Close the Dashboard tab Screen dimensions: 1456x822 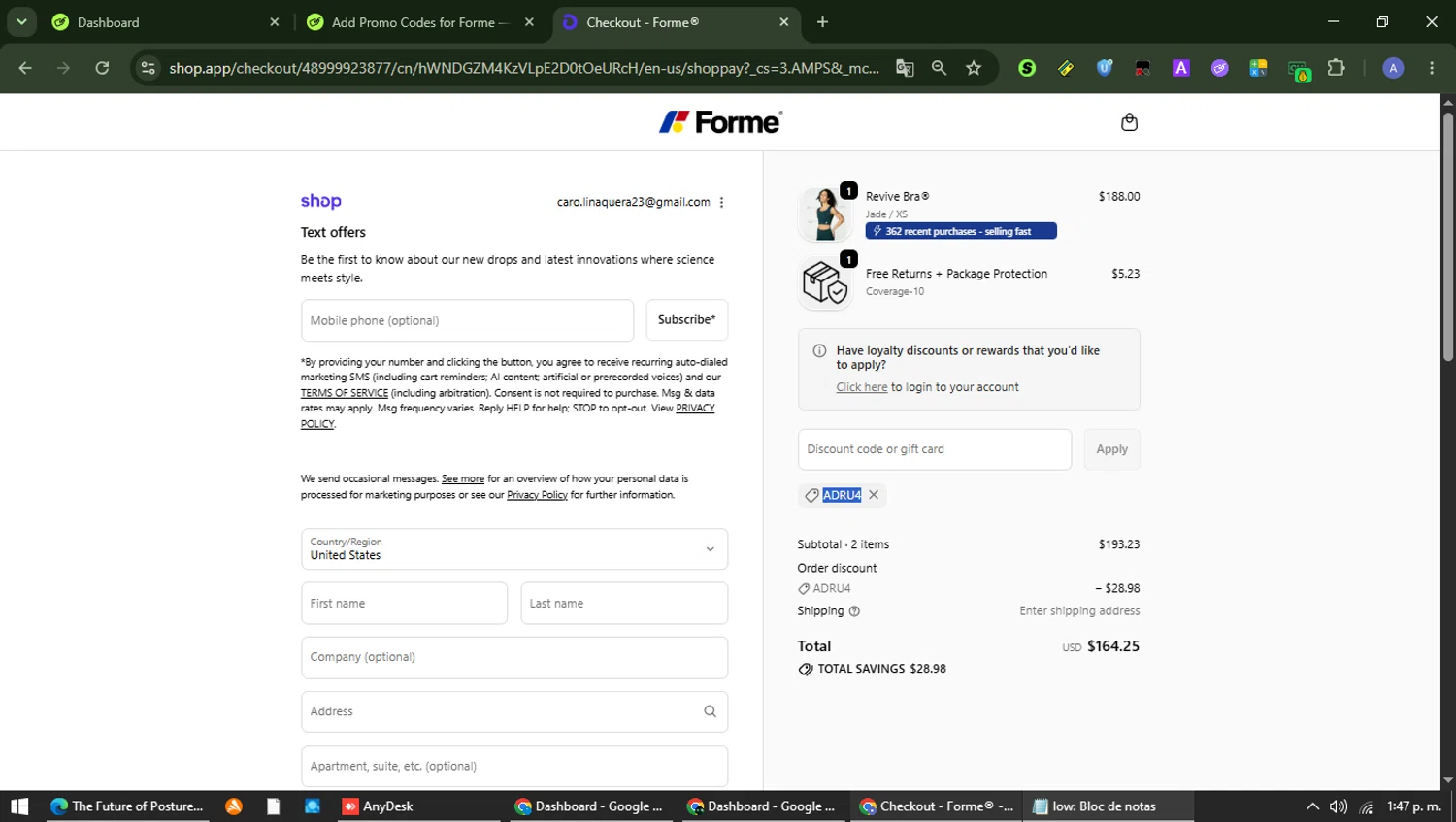coord(275,22)
